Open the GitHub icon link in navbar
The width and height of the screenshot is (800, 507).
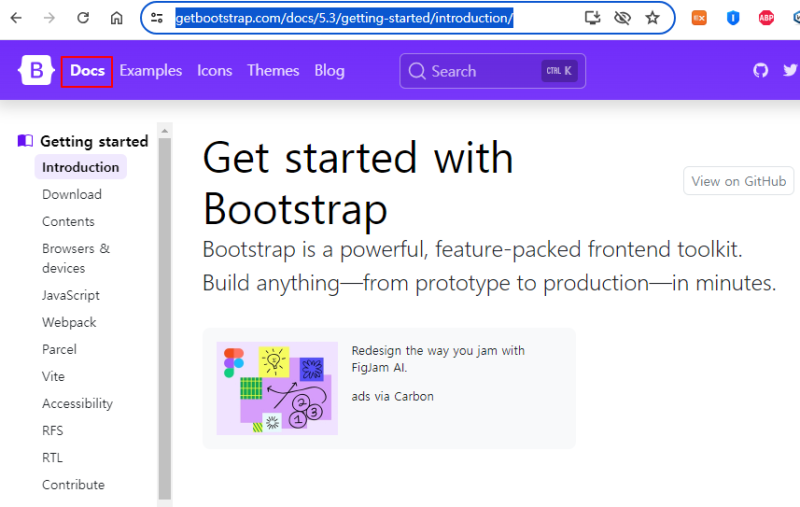click(760, 70)
